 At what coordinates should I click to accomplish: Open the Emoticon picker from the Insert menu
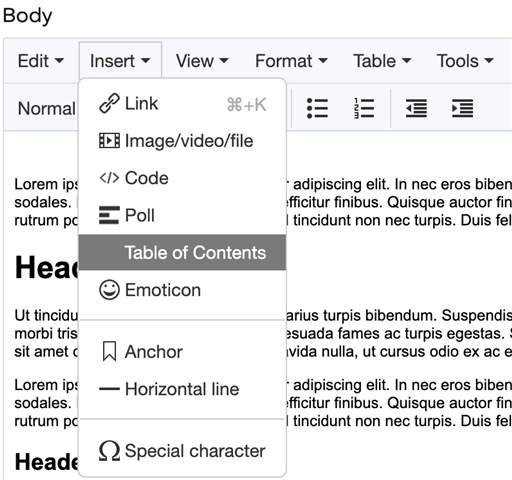[182, 290]
